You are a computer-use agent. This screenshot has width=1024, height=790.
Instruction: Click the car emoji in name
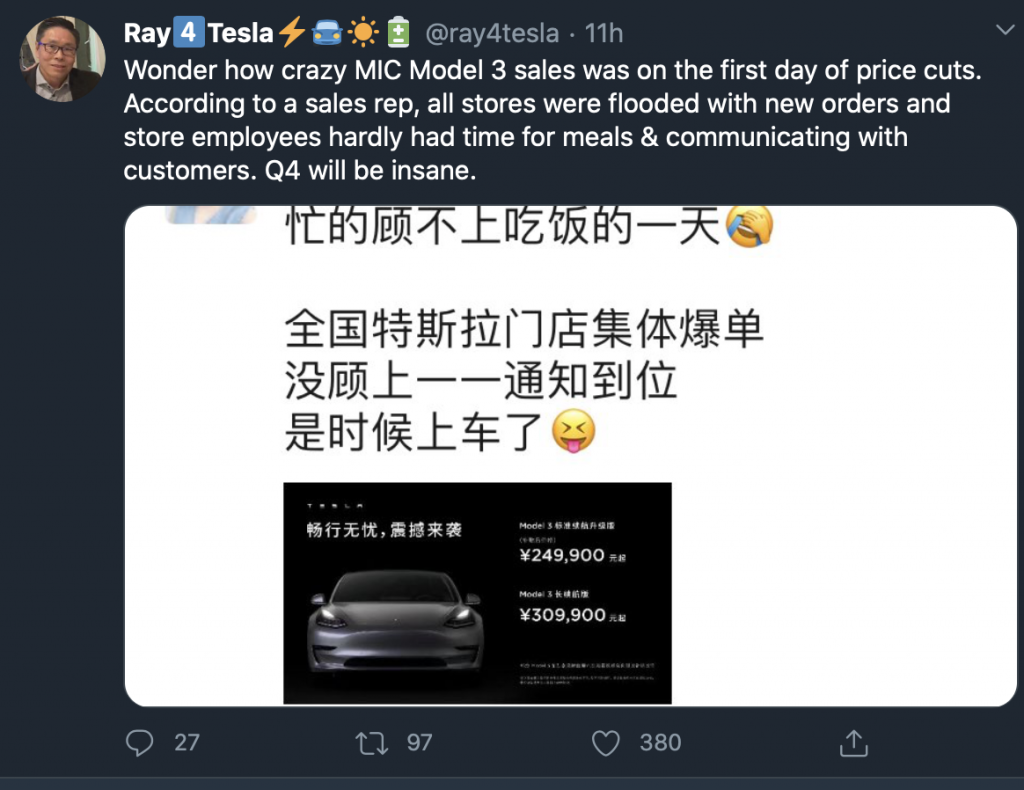click(x=327, y=33)
